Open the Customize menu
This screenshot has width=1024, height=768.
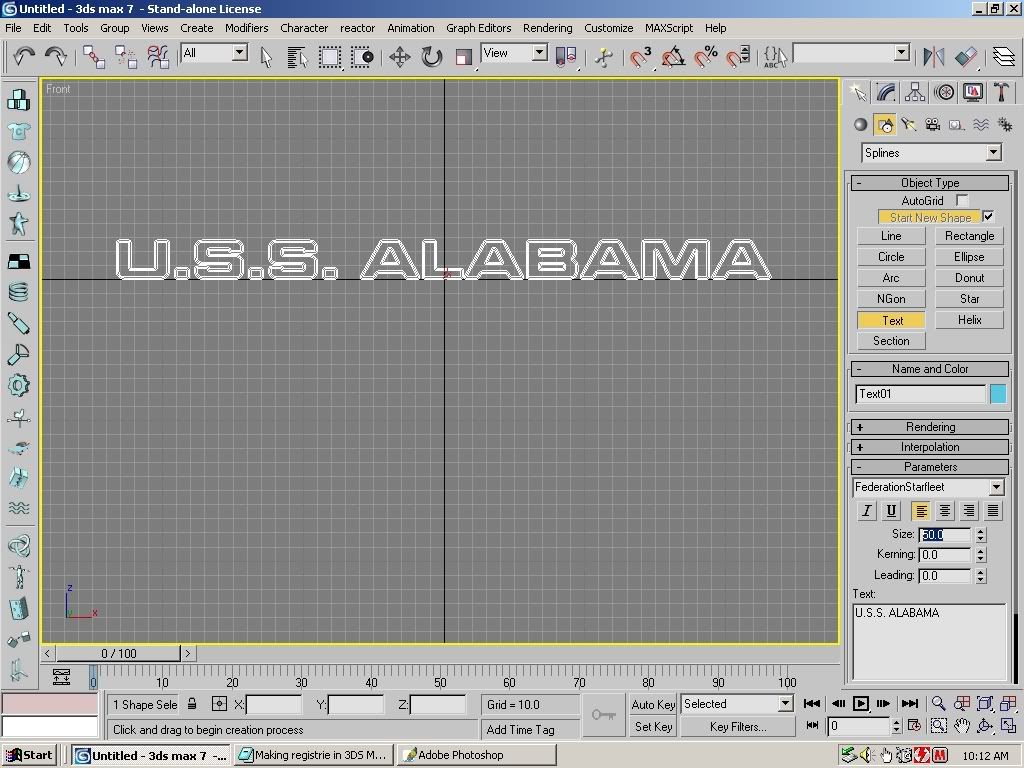pyautogui.click(x=609, y=28)
